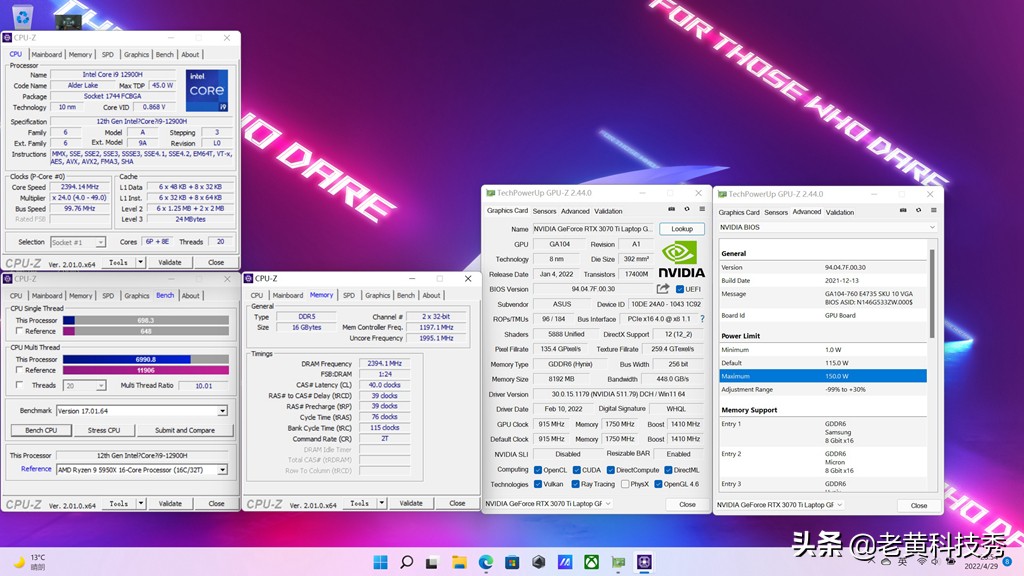Screen dimensions: 1024x576
Task: Click the Microsoft Store taskbar icon
Action: 512,562
